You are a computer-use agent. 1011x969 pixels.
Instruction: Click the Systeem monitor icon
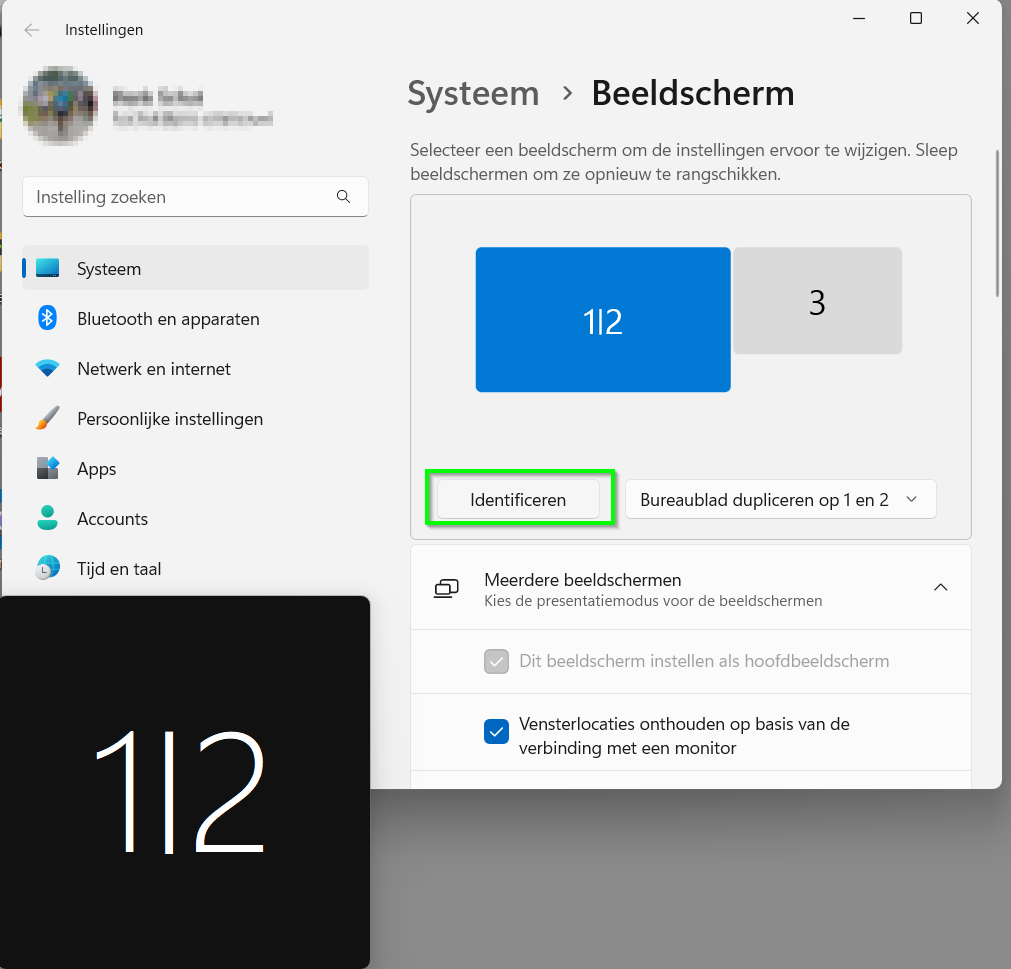coord(48,269)
